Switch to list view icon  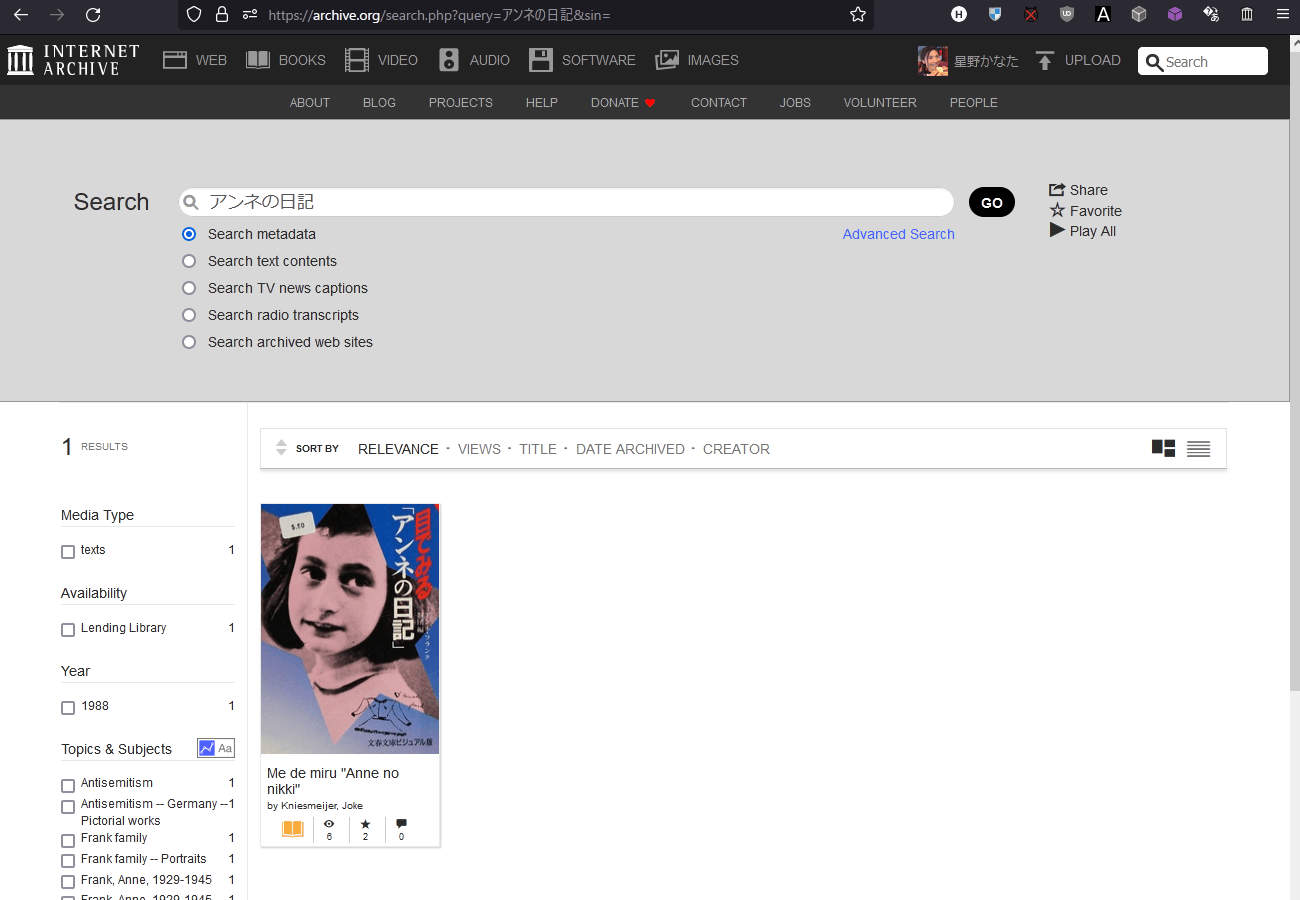click(x=1199, y=449)
